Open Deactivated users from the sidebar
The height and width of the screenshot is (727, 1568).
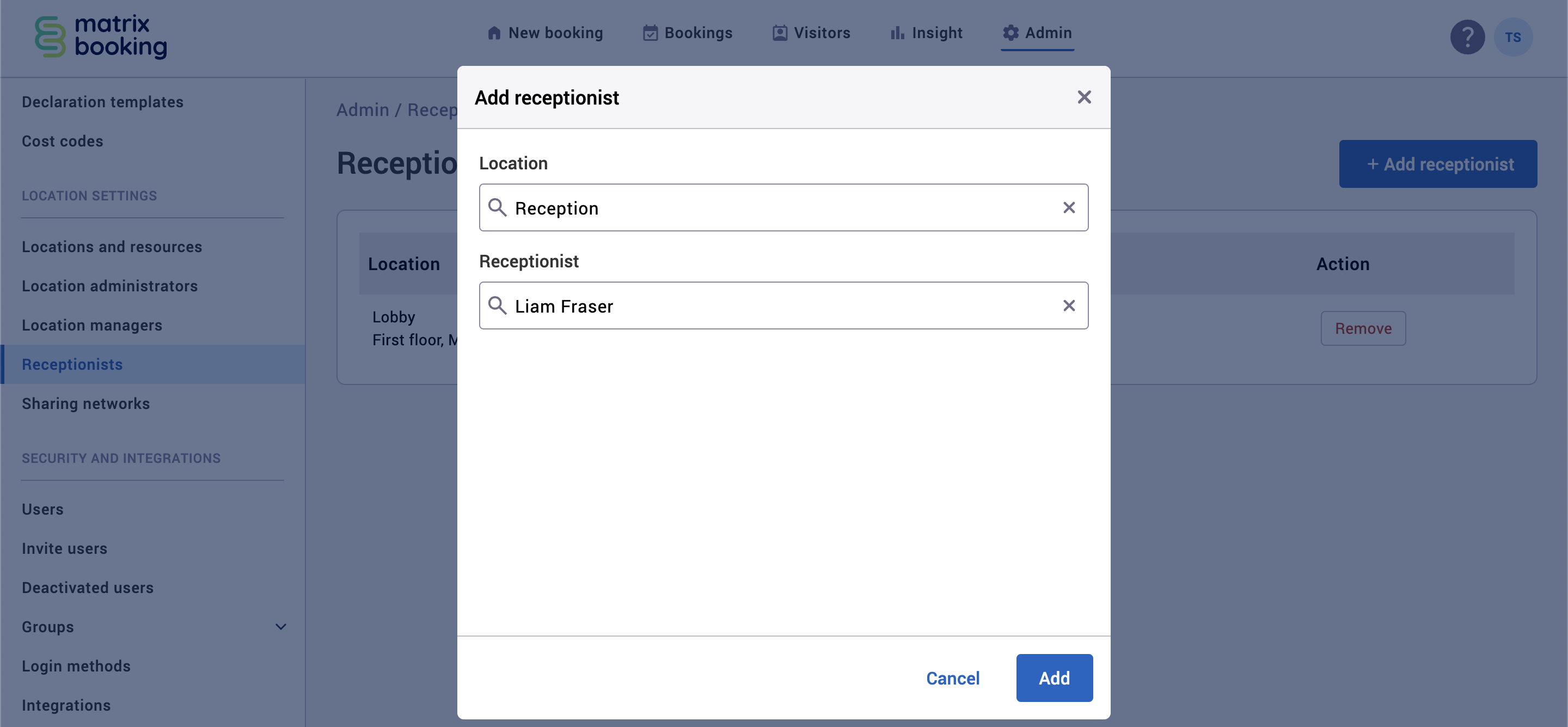[x=88, y=587]
